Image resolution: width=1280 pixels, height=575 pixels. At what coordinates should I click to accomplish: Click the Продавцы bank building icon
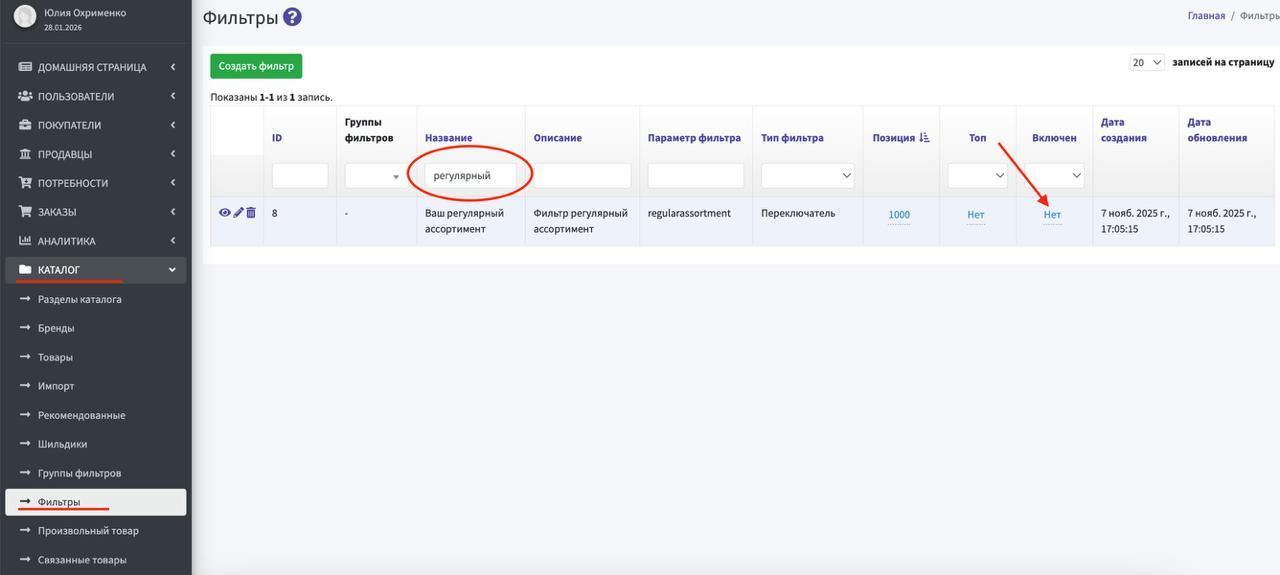(25, 154)
